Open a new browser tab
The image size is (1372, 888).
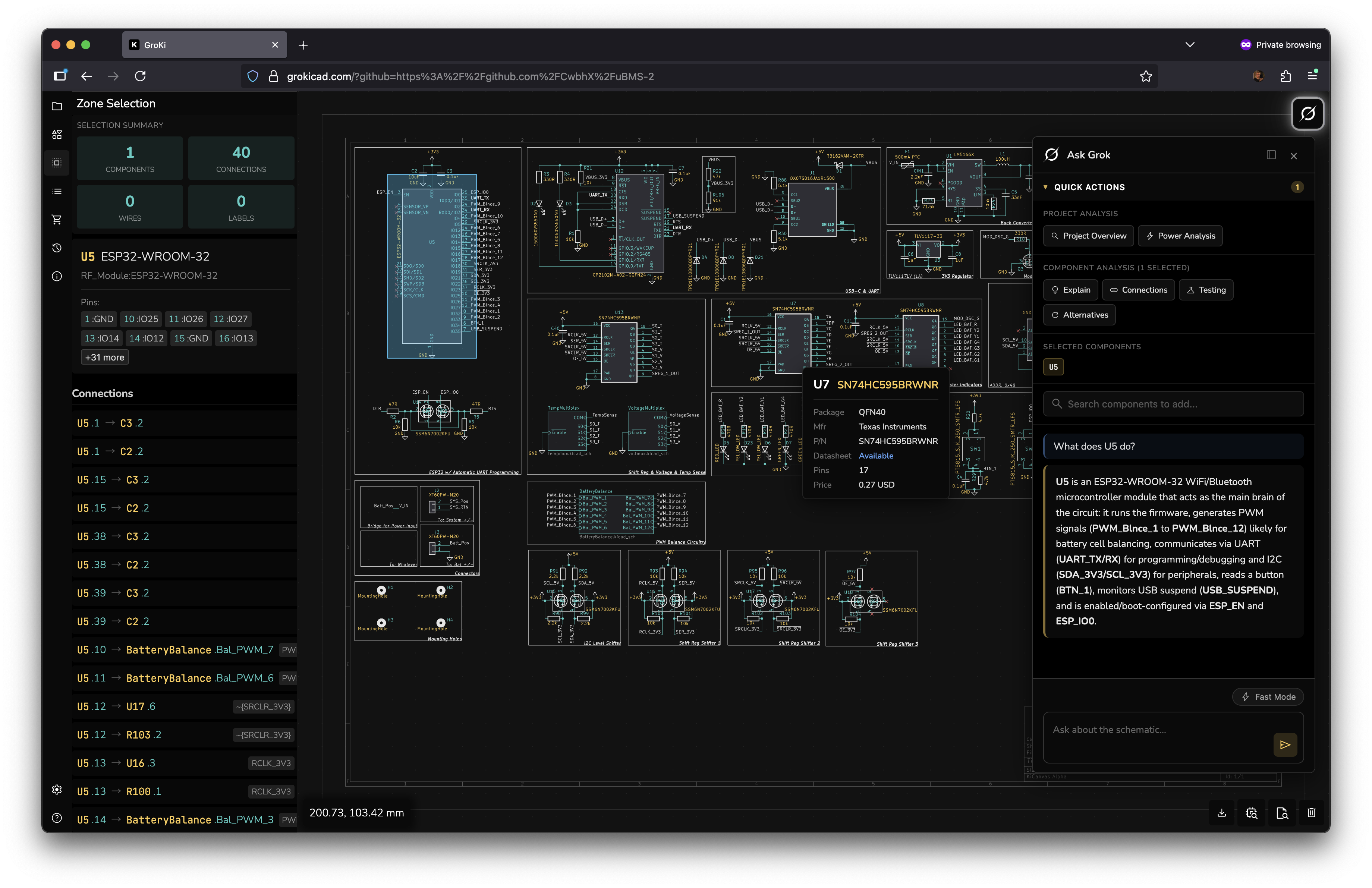(303, 45)
